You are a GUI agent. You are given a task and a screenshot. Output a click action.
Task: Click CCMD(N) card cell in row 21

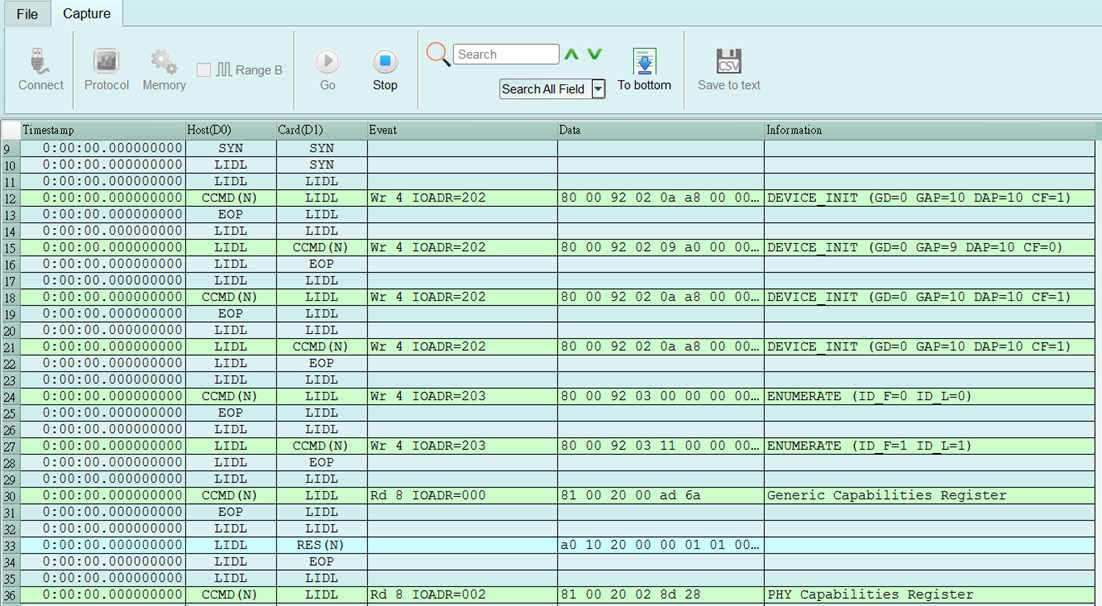click(322, 347)
